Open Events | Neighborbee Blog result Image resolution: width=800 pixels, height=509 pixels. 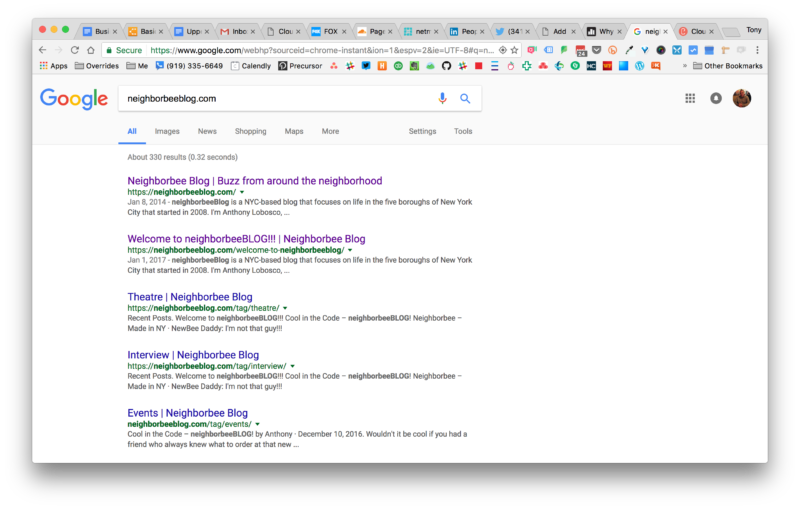(187, 413)
